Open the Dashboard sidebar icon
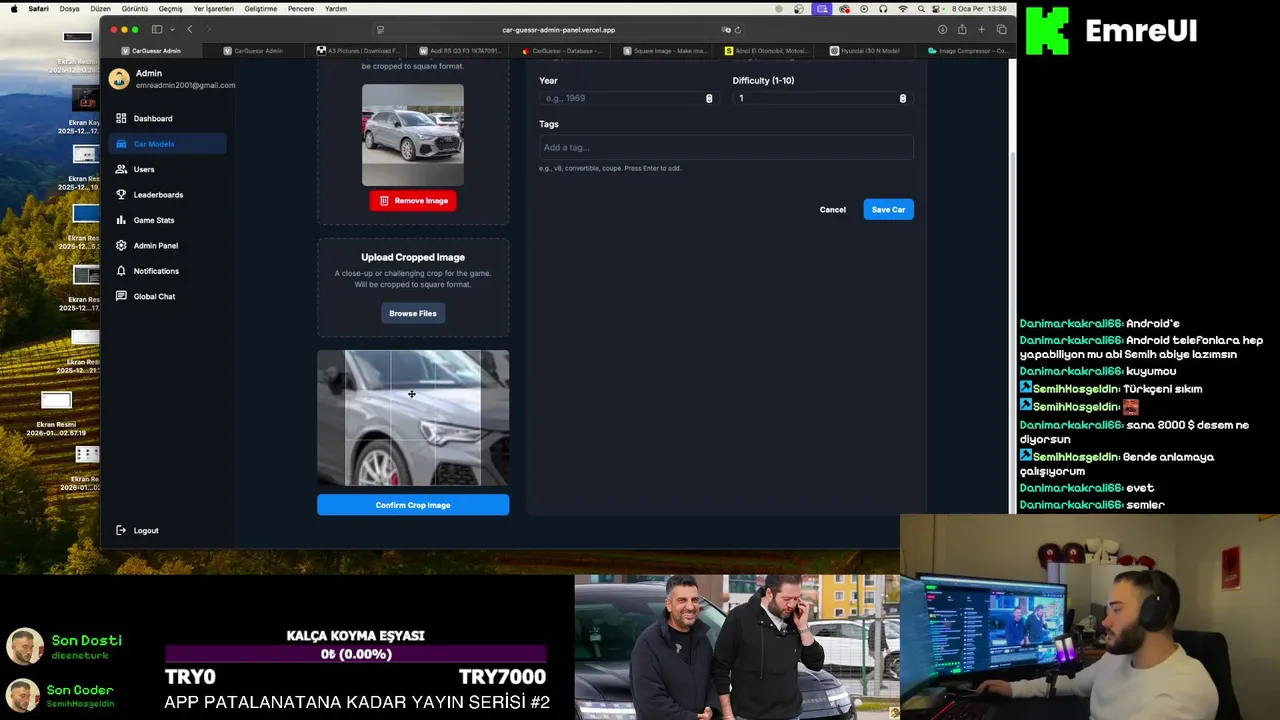 [121, 118]
